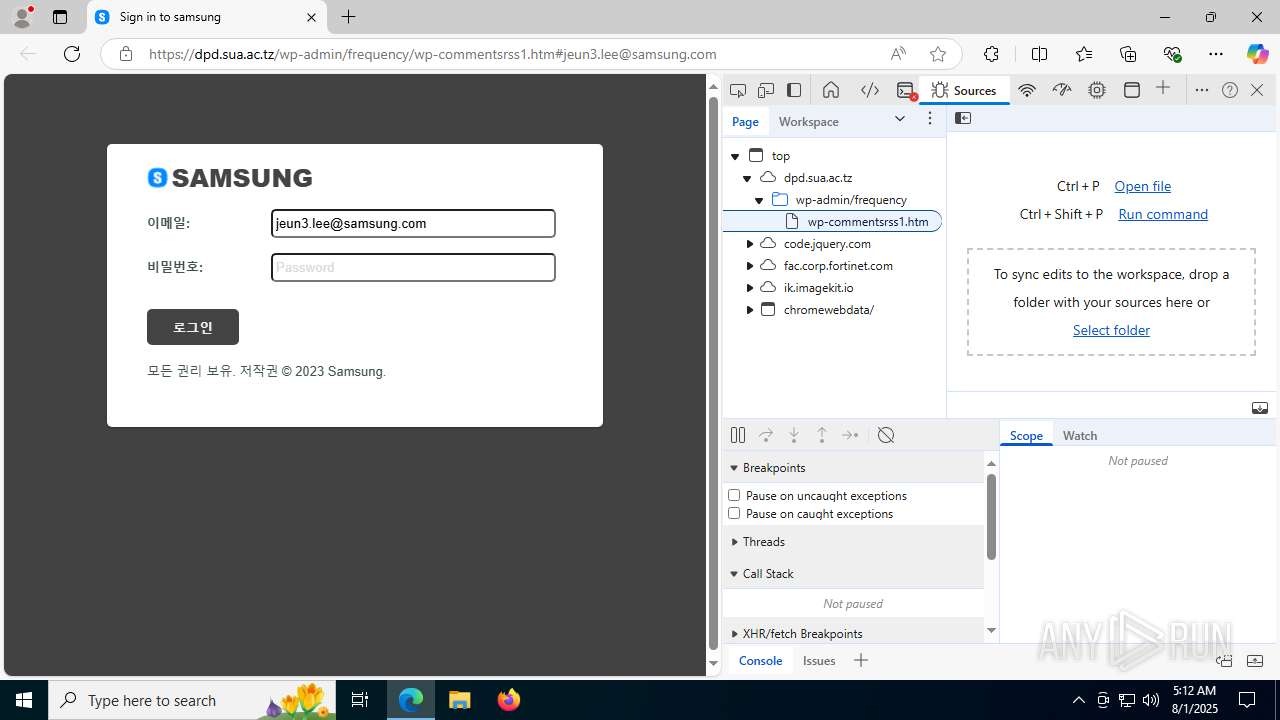Open File Explorer from taskbar
This screenshot has height=720, width=1280.
tap(460, 700)
